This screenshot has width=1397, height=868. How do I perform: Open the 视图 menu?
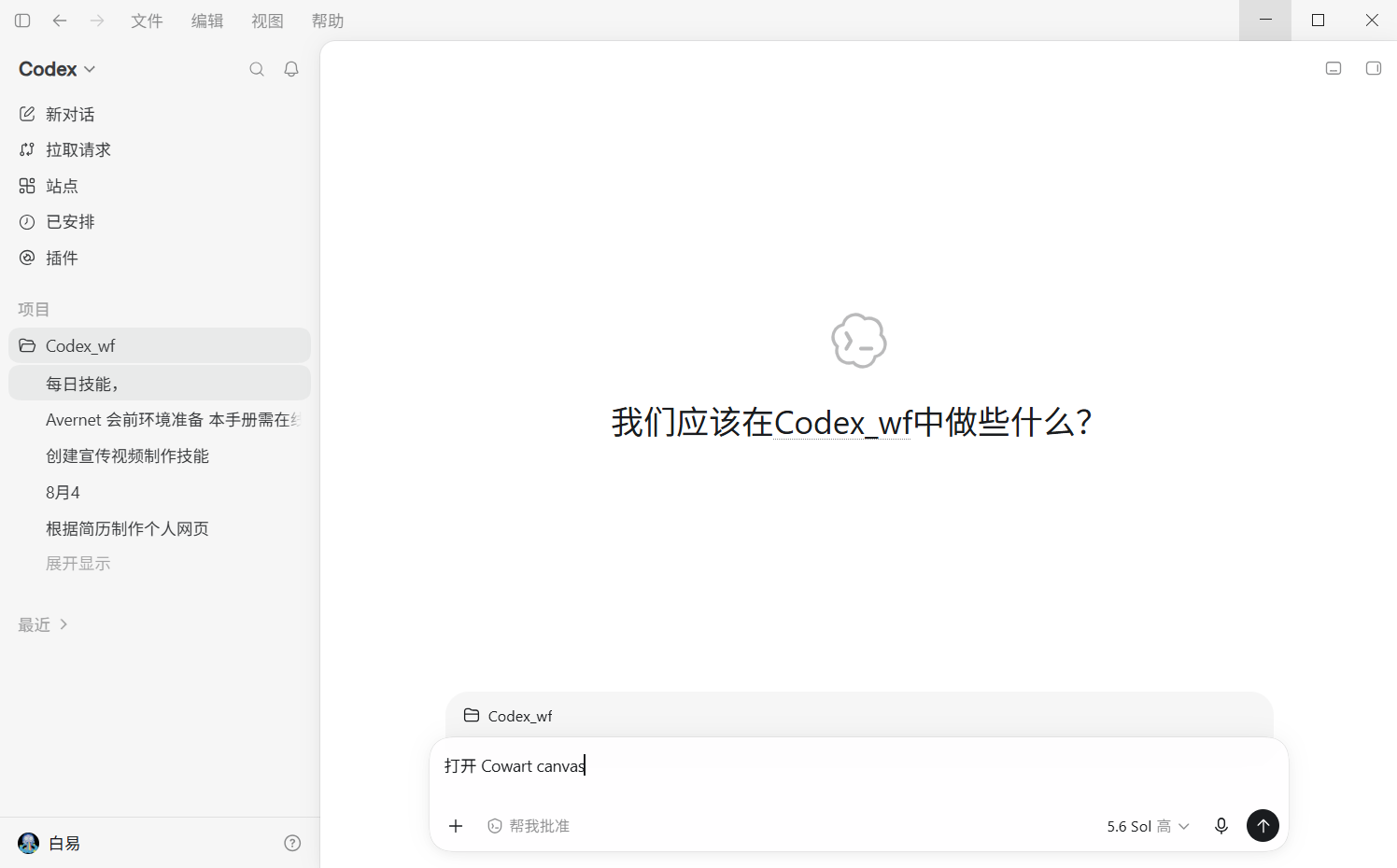(x=267, y=21)
